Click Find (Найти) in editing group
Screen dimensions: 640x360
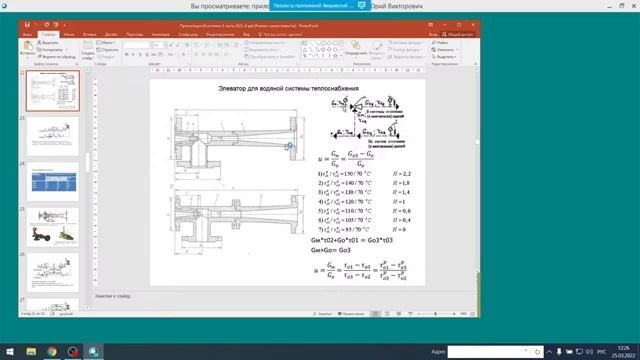[x=440, y=42]
